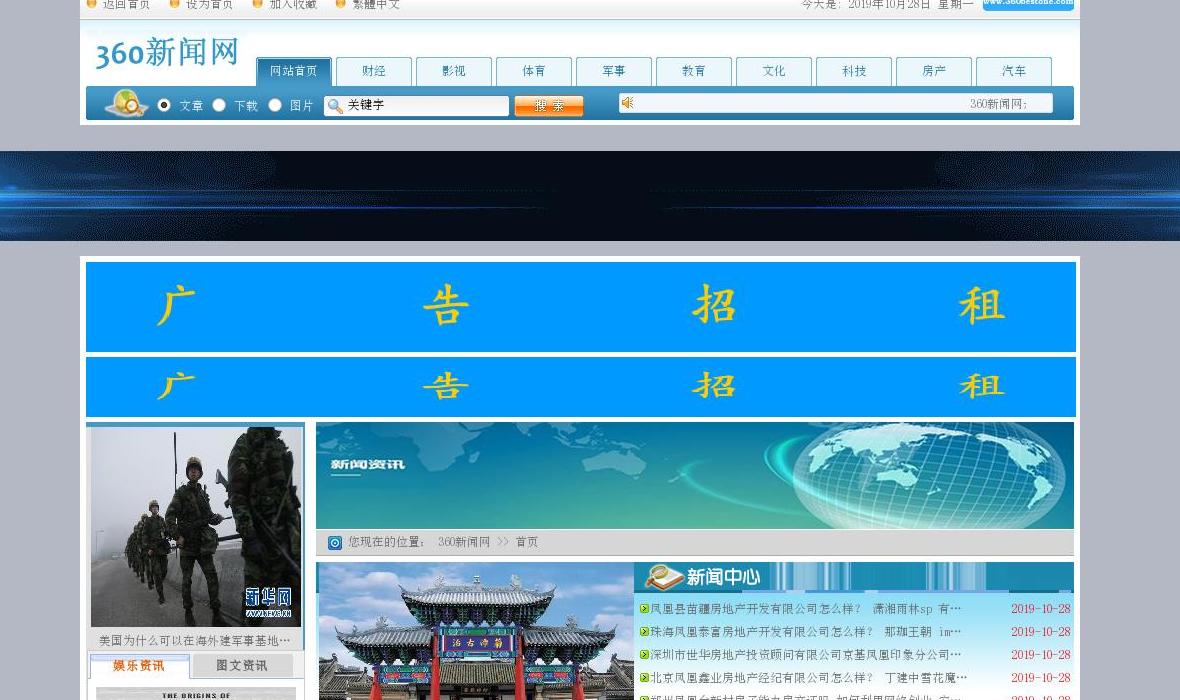The image size is (1180, 700).
Task: Open the 汽车 tab
Action: click(x=1014, y=72)
